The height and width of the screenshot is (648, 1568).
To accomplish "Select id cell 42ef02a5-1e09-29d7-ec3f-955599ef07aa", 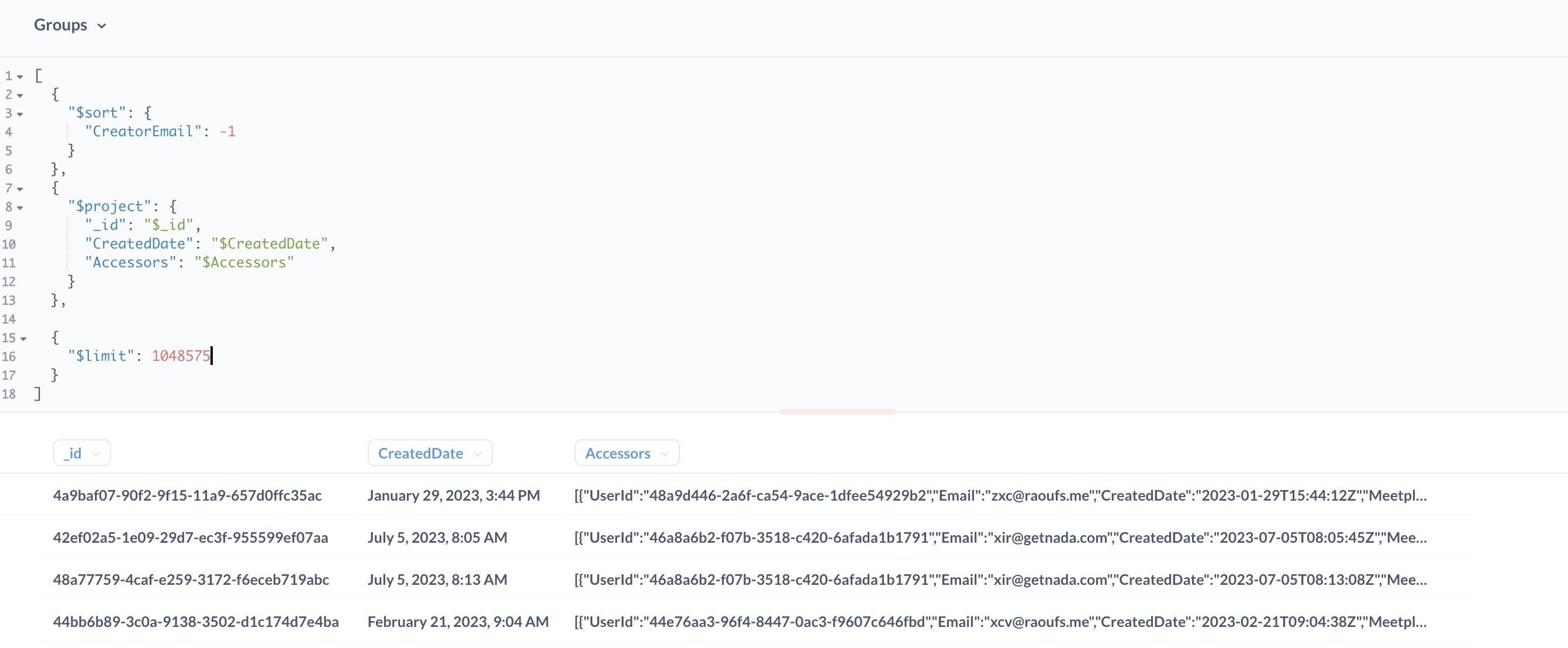I will pyautogui.click(x=191, y=538).
